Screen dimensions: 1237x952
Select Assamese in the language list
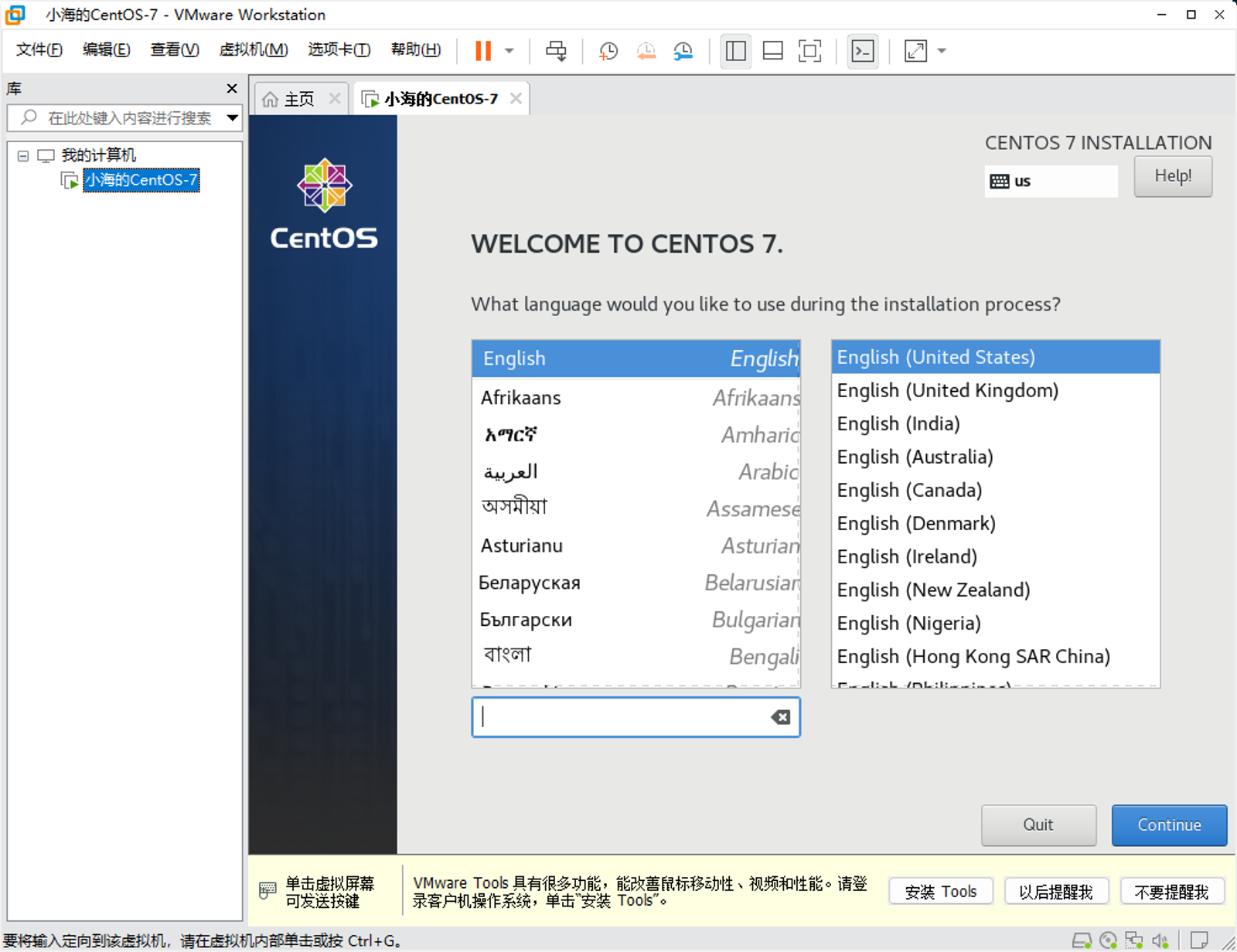click(636, 508)
